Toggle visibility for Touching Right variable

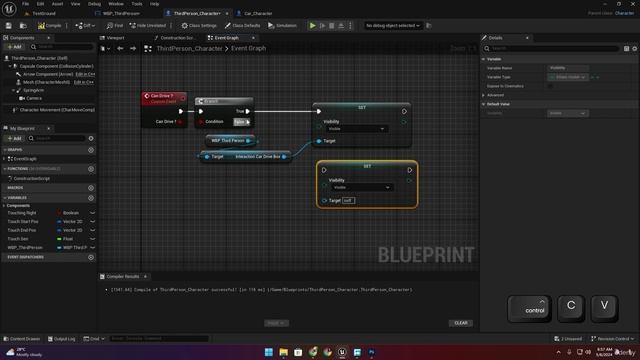click(93, 213)
